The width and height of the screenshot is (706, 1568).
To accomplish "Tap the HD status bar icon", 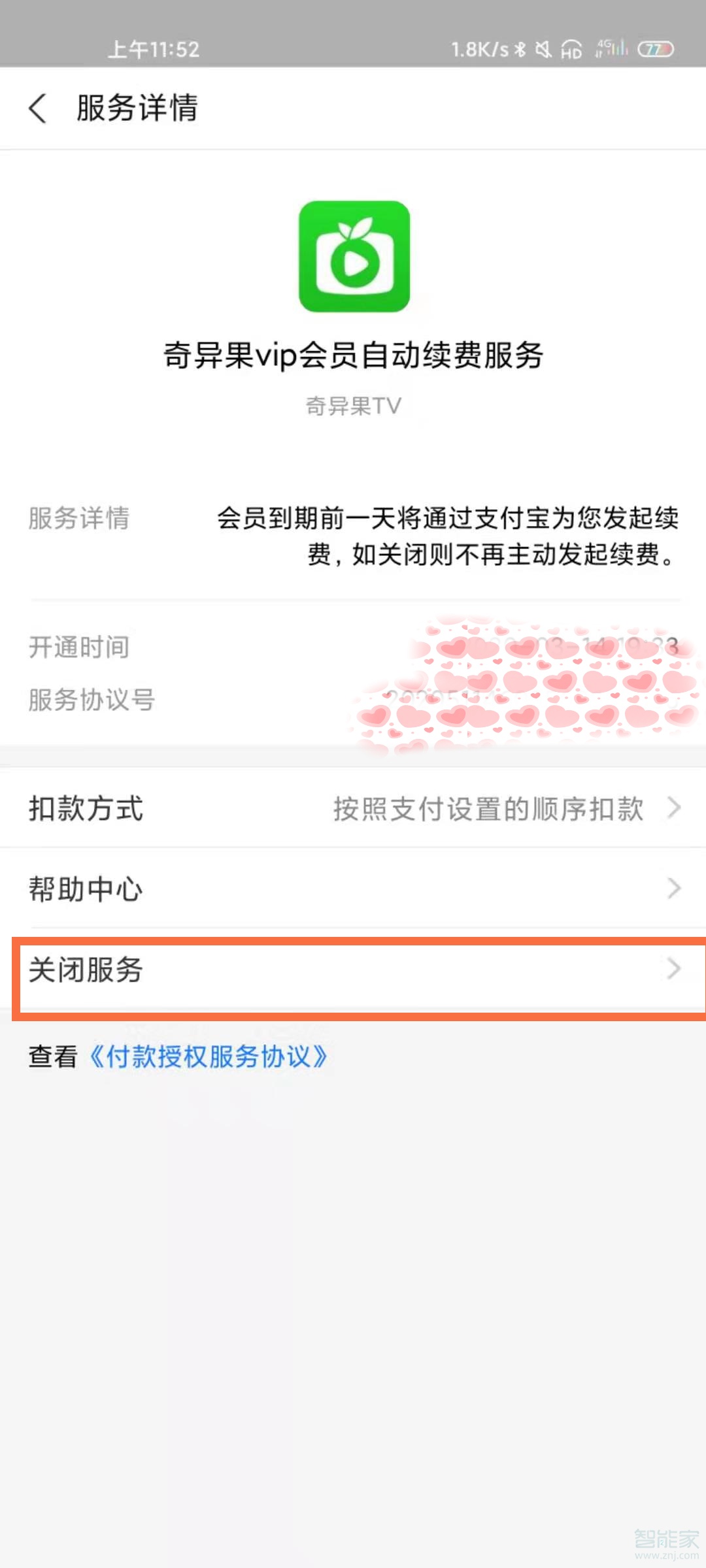I will [x=571, y=50].
